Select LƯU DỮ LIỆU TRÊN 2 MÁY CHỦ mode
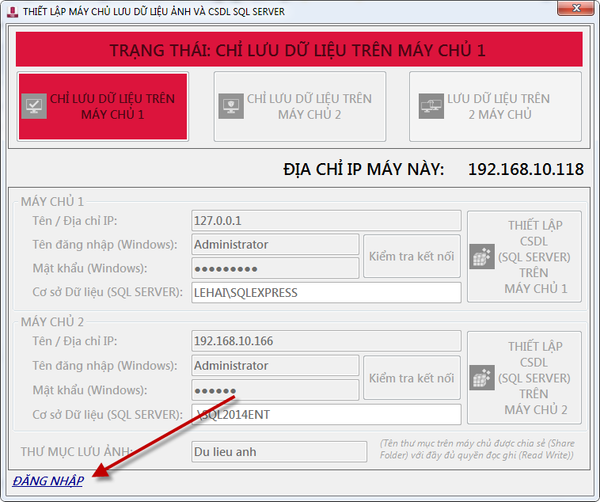Screen dimensions: 600x502 coord(496,106)
